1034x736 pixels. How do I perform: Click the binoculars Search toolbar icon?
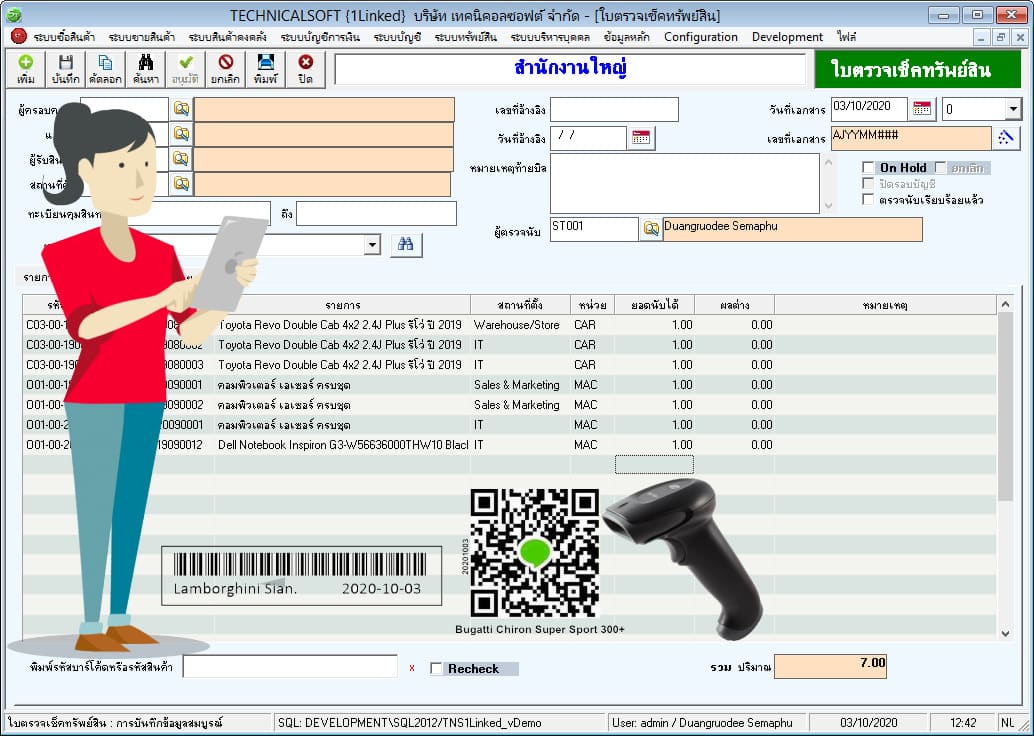click(145, 69)
